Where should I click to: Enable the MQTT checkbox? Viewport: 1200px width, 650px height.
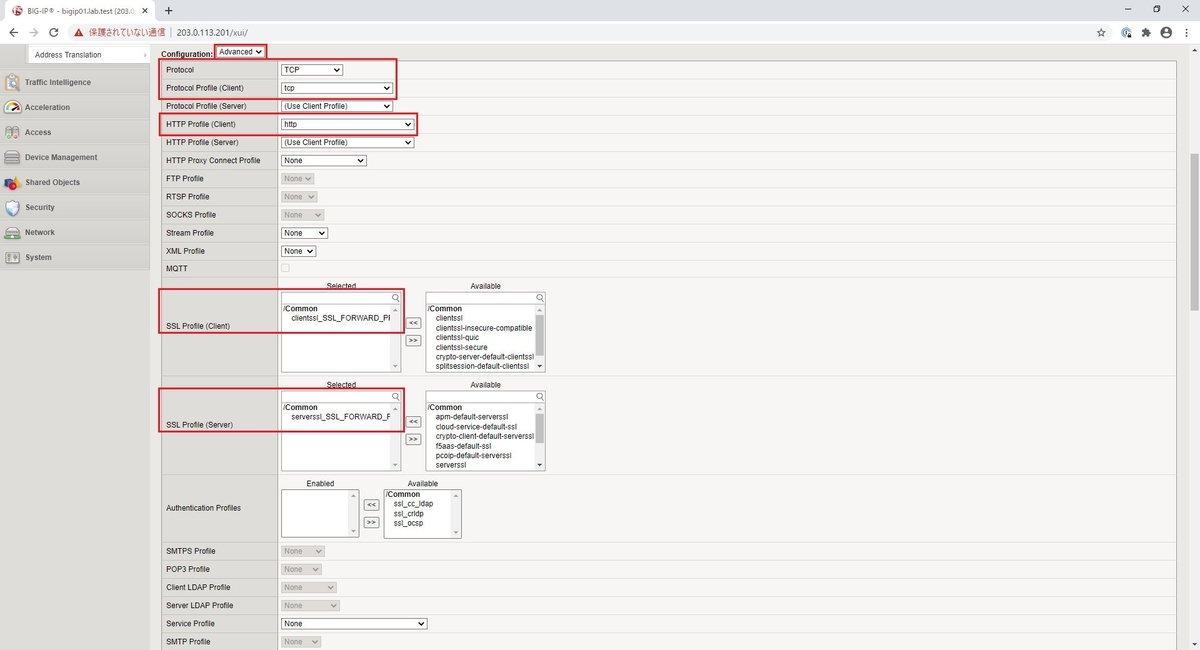(283, 268)
